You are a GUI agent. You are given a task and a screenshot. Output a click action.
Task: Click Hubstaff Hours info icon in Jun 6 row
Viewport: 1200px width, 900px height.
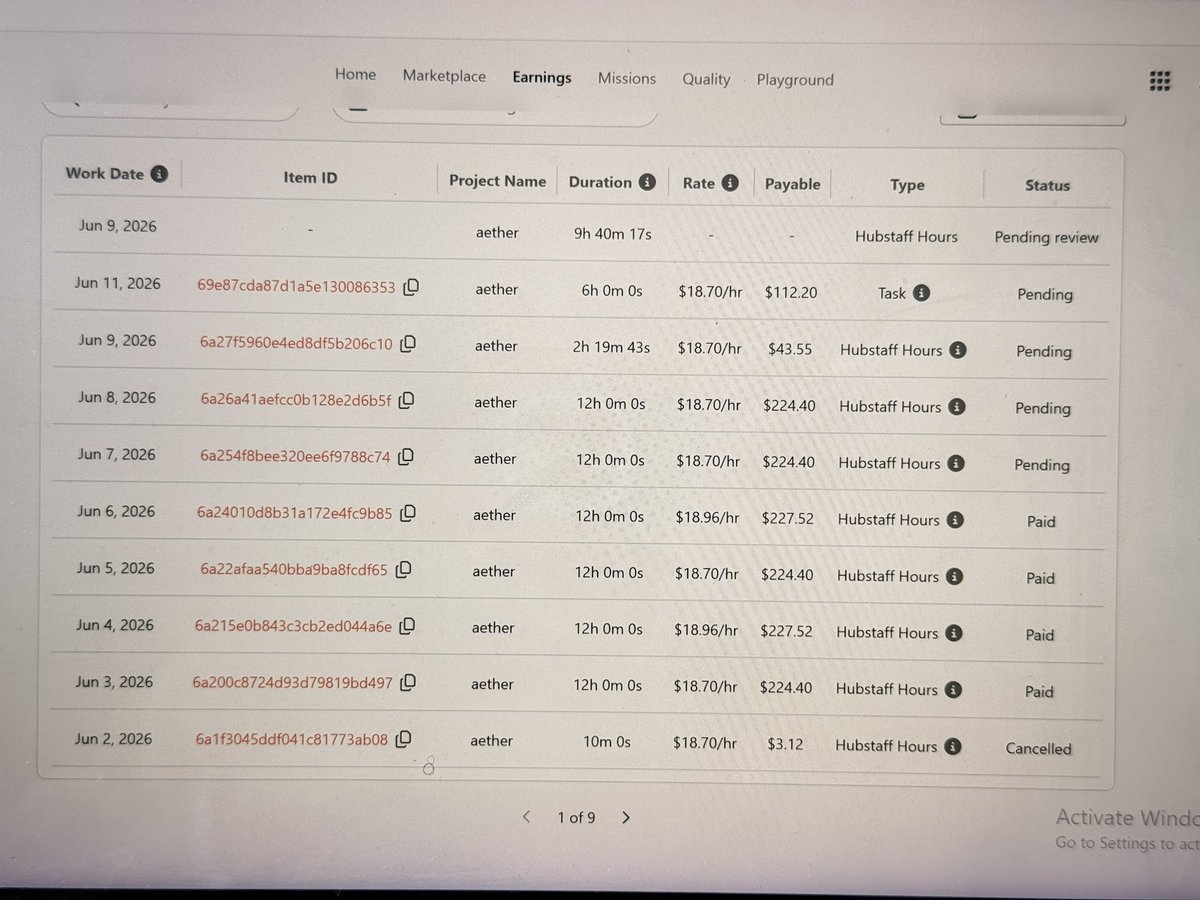click(955, 520)
